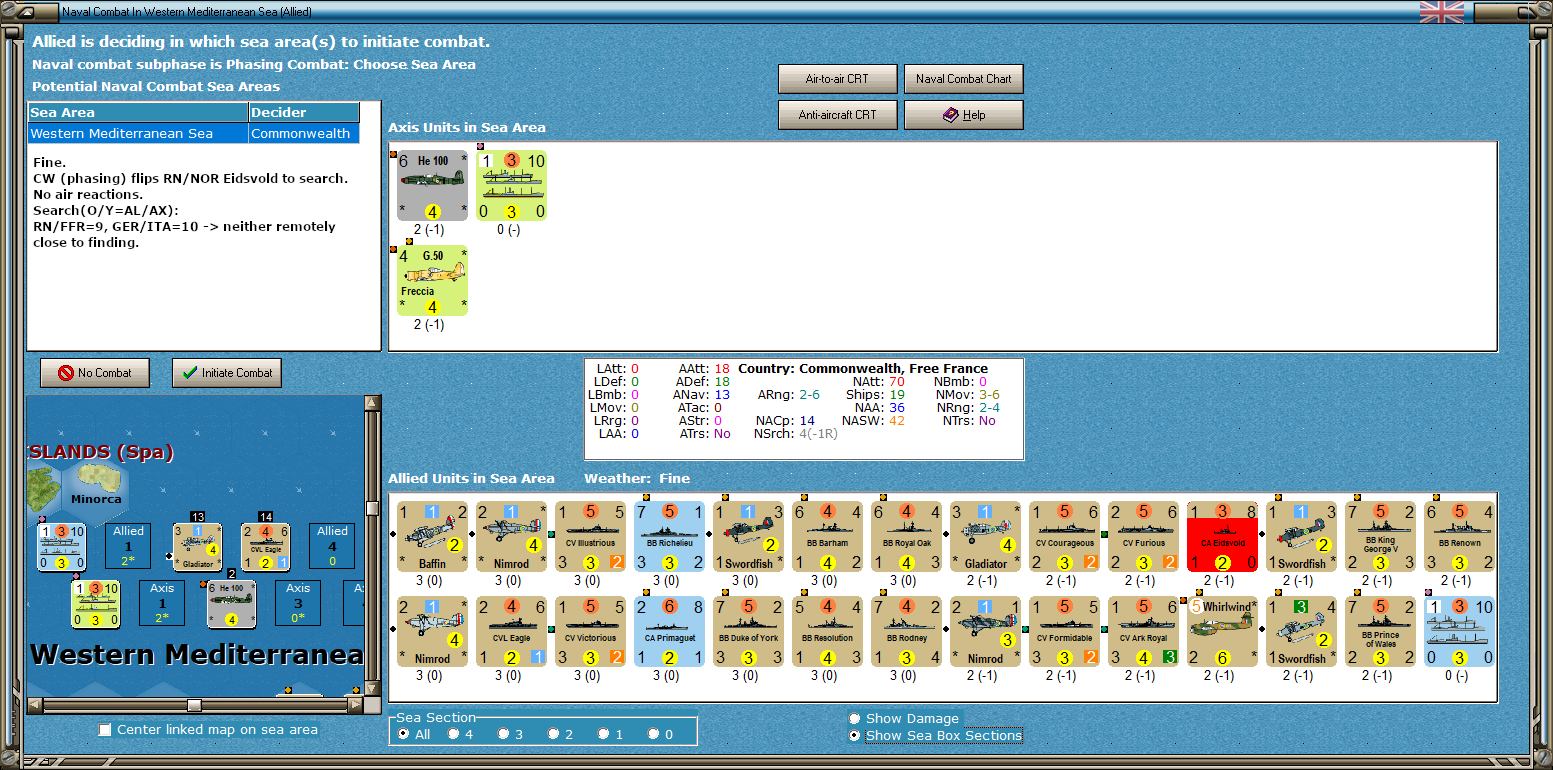Confirm with Initiate Combat

(227, 373)
